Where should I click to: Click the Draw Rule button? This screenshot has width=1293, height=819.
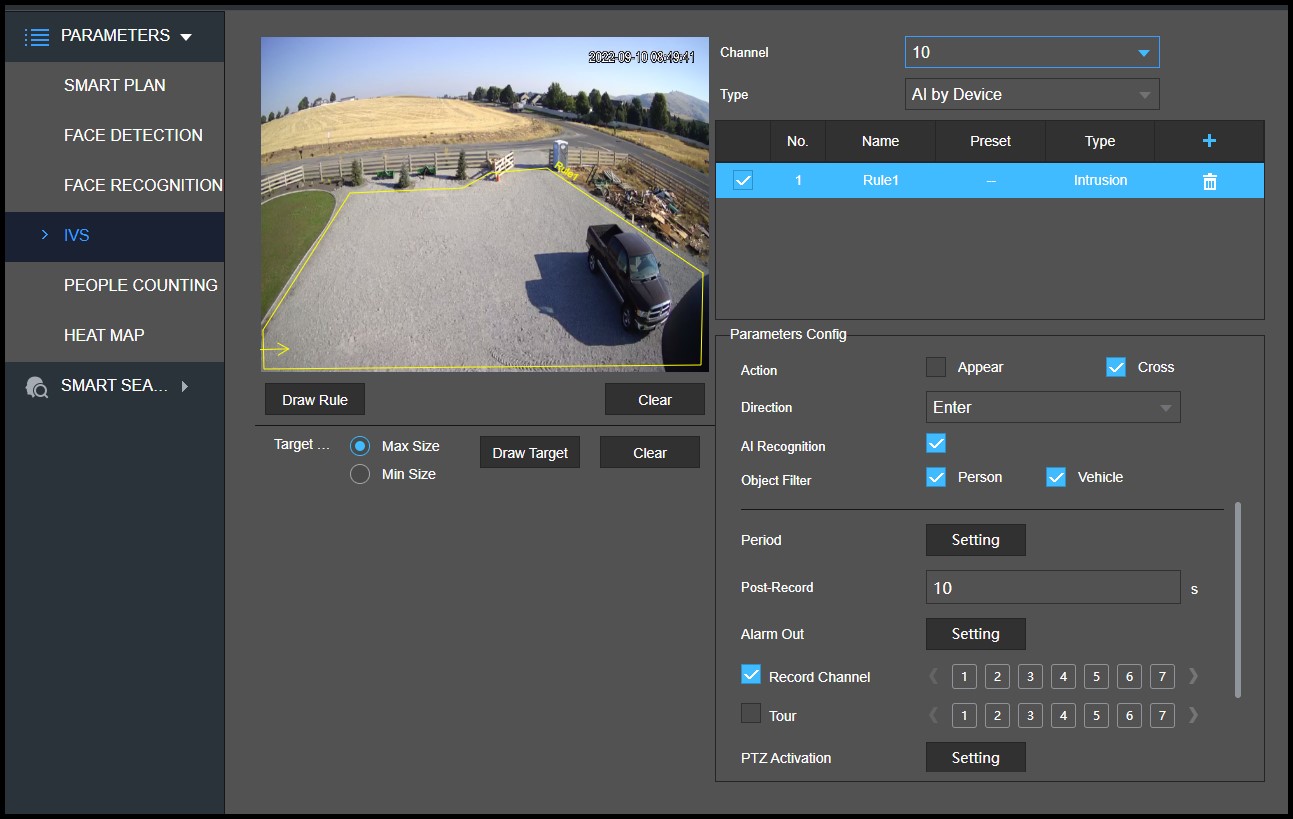click(315, 399)
